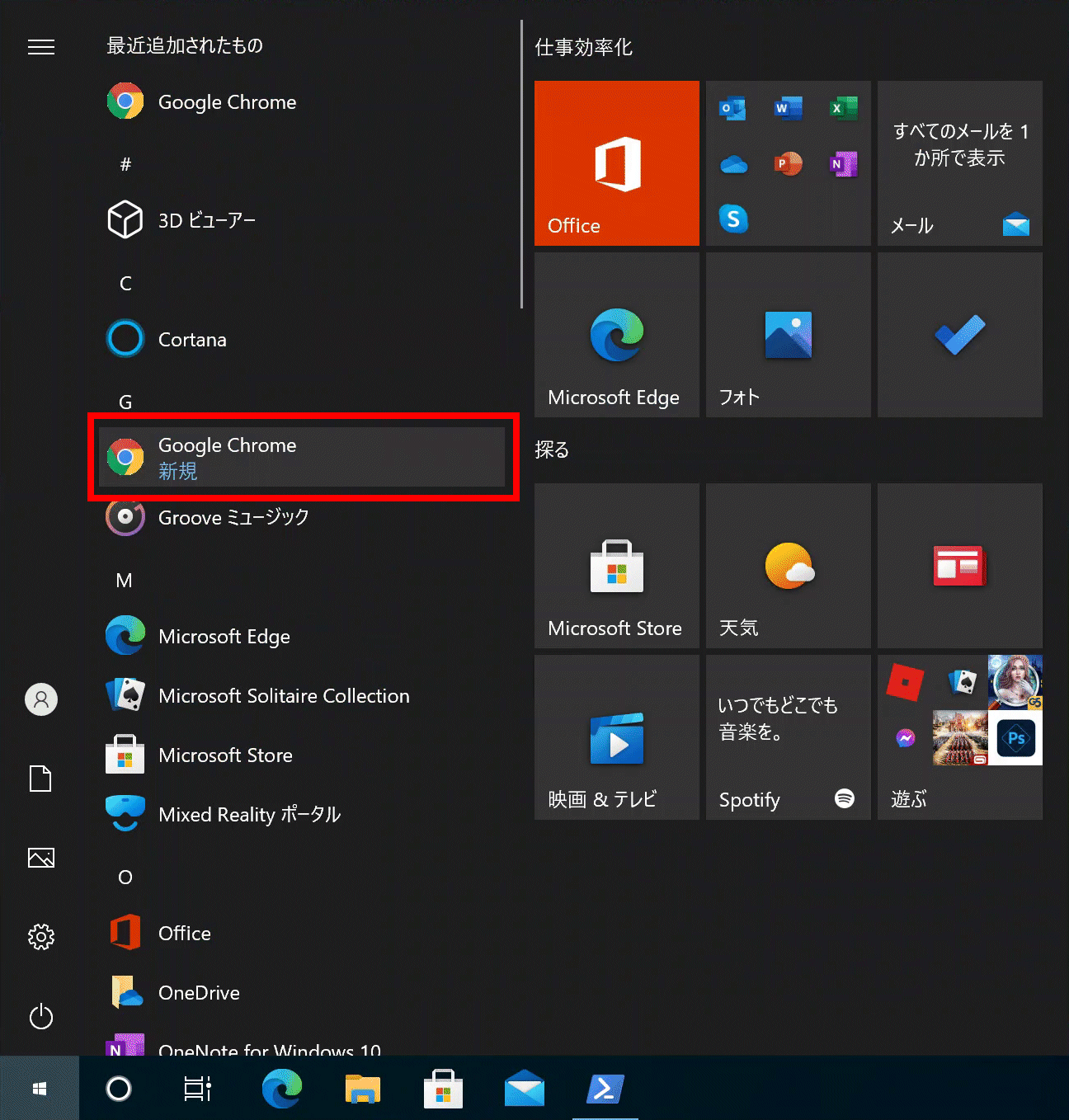Viewport: 1069px width, 1120px height.
Task: Open the 天気 weather tile
Action: [x=789, y=566]
